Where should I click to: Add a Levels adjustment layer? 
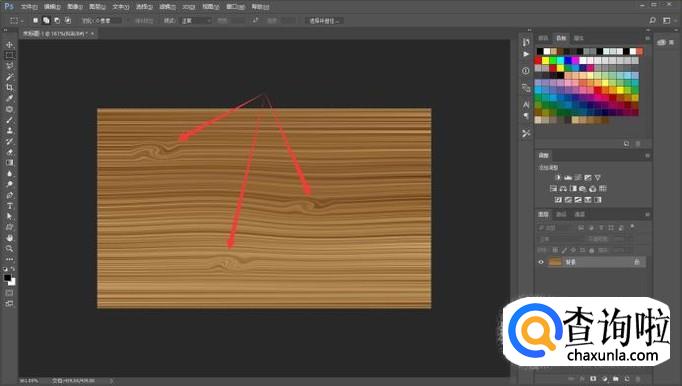coord(568,178)
